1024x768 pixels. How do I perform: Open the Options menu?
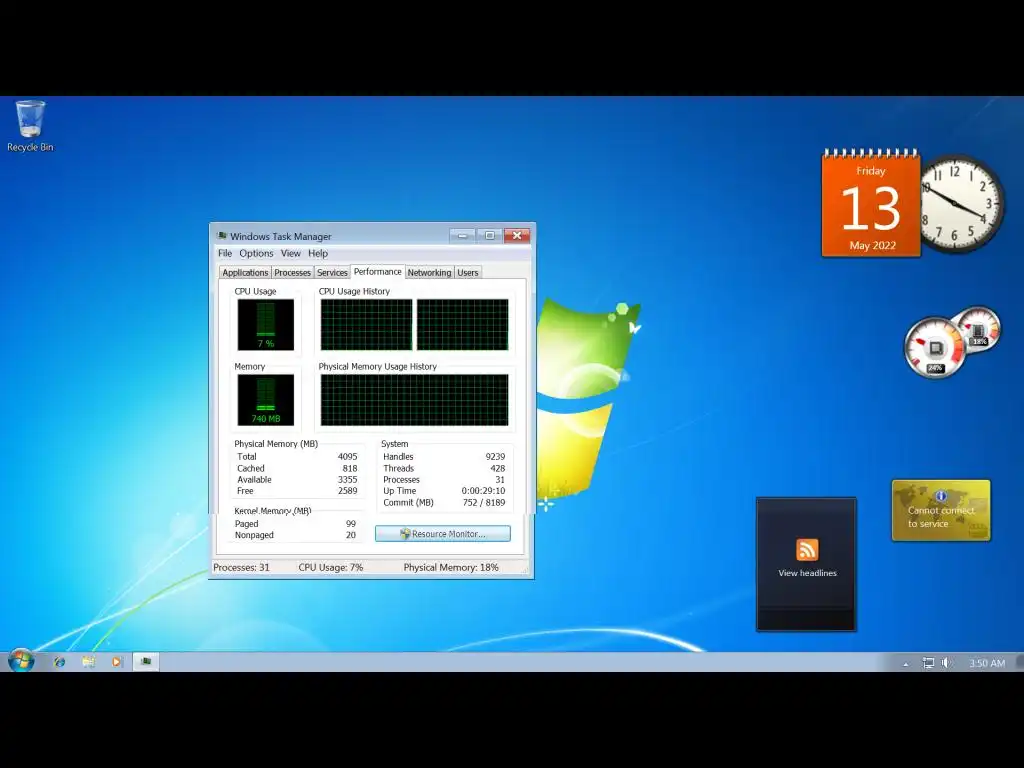click(x=256, y=253)
